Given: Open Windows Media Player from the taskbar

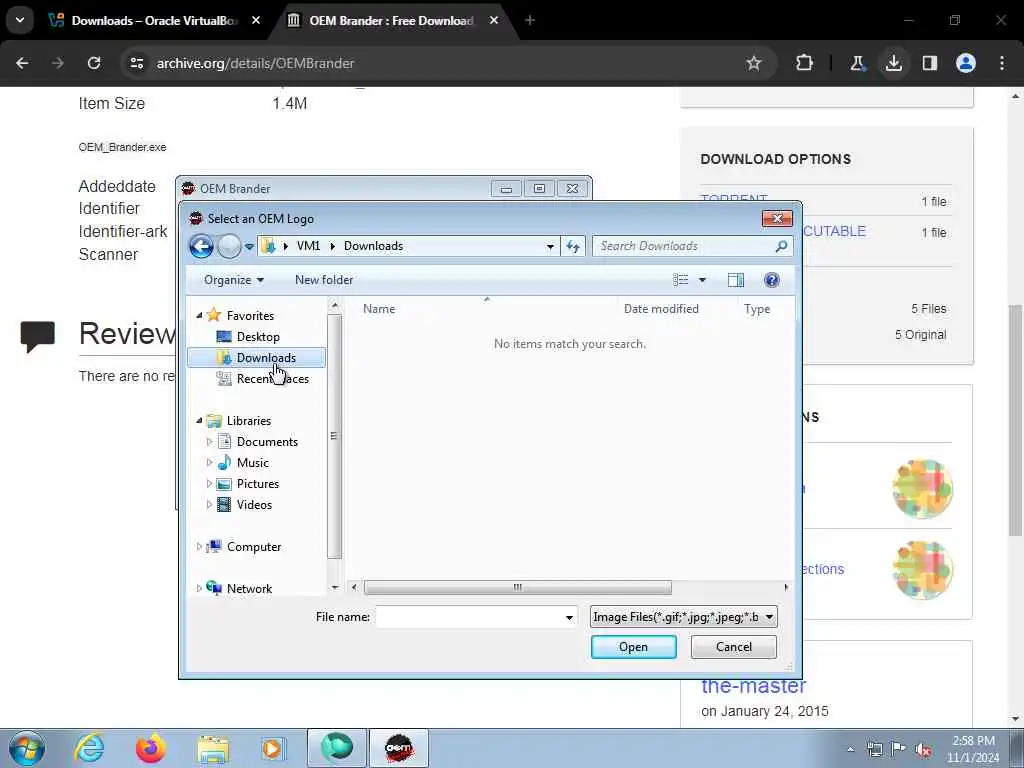Looking at the screenshot, I should coord(273,748).
